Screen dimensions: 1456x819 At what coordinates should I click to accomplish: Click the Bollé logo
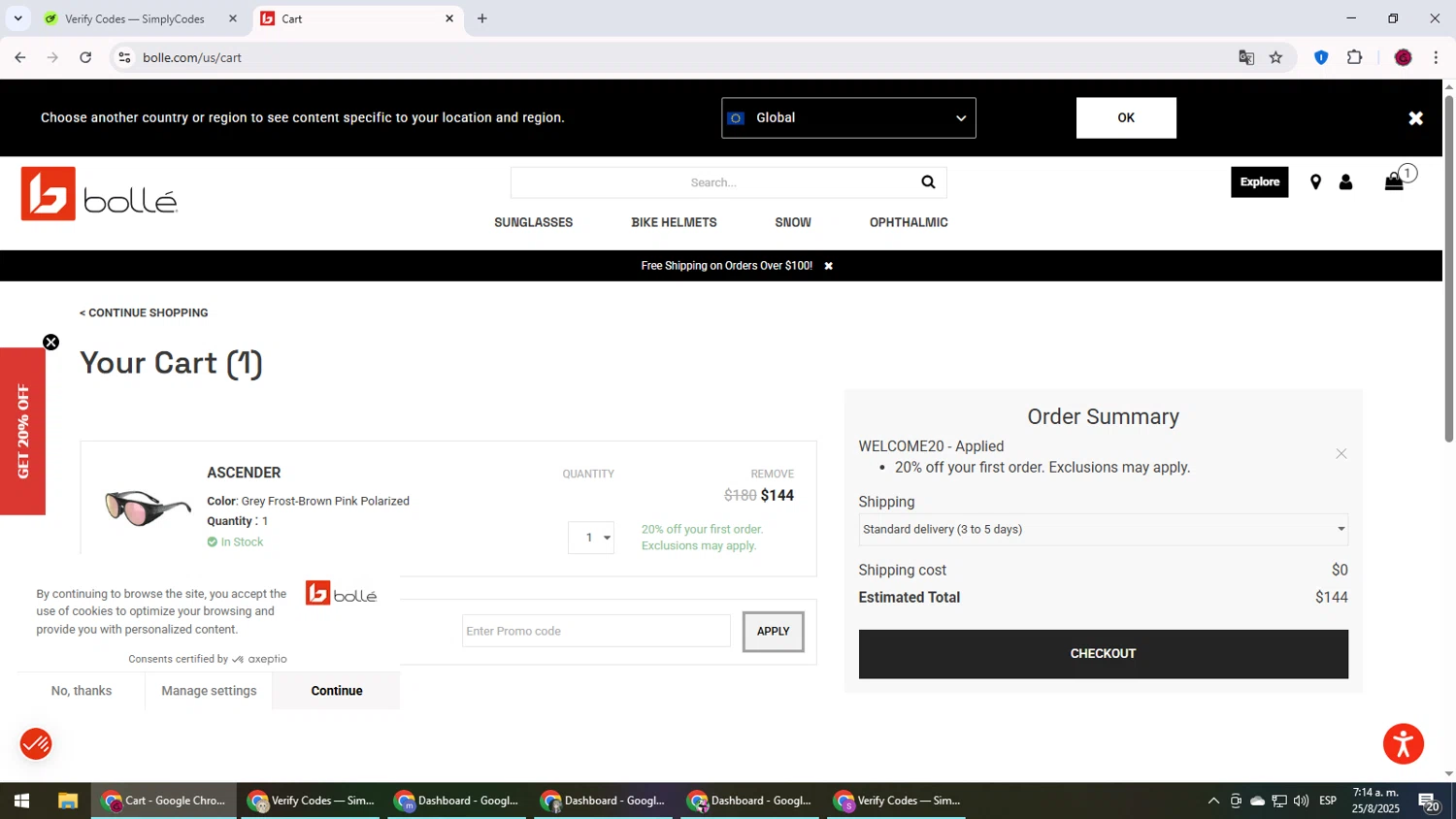click(x=99, y=194)
